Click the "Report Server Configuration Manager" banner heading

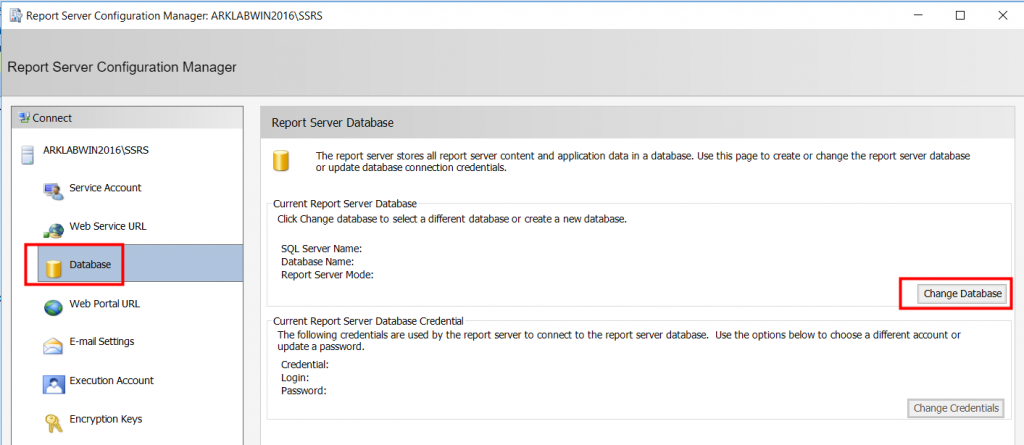click(122, 67)
